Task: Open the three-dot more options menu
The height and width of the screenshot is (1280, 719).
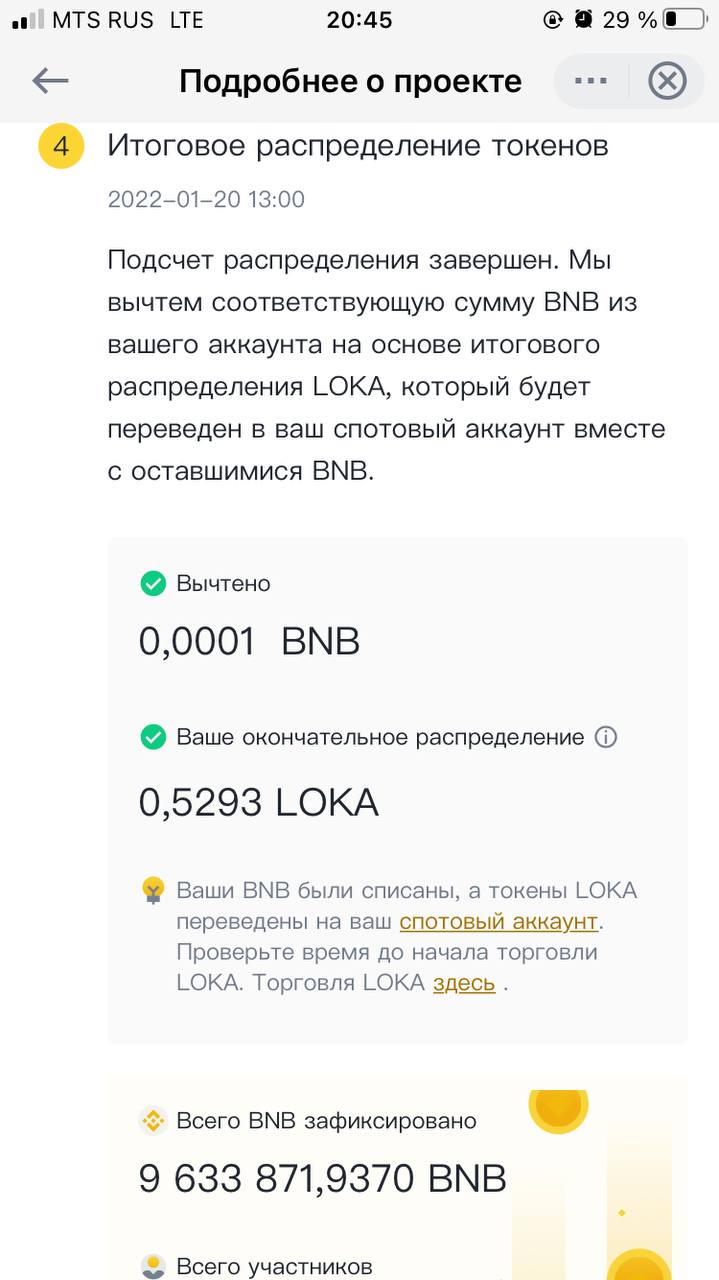Action: pos(591,81)
